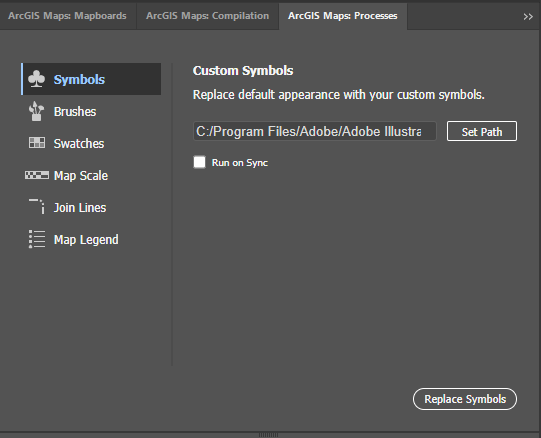Click the Replace Symbols button

(465, 399)
